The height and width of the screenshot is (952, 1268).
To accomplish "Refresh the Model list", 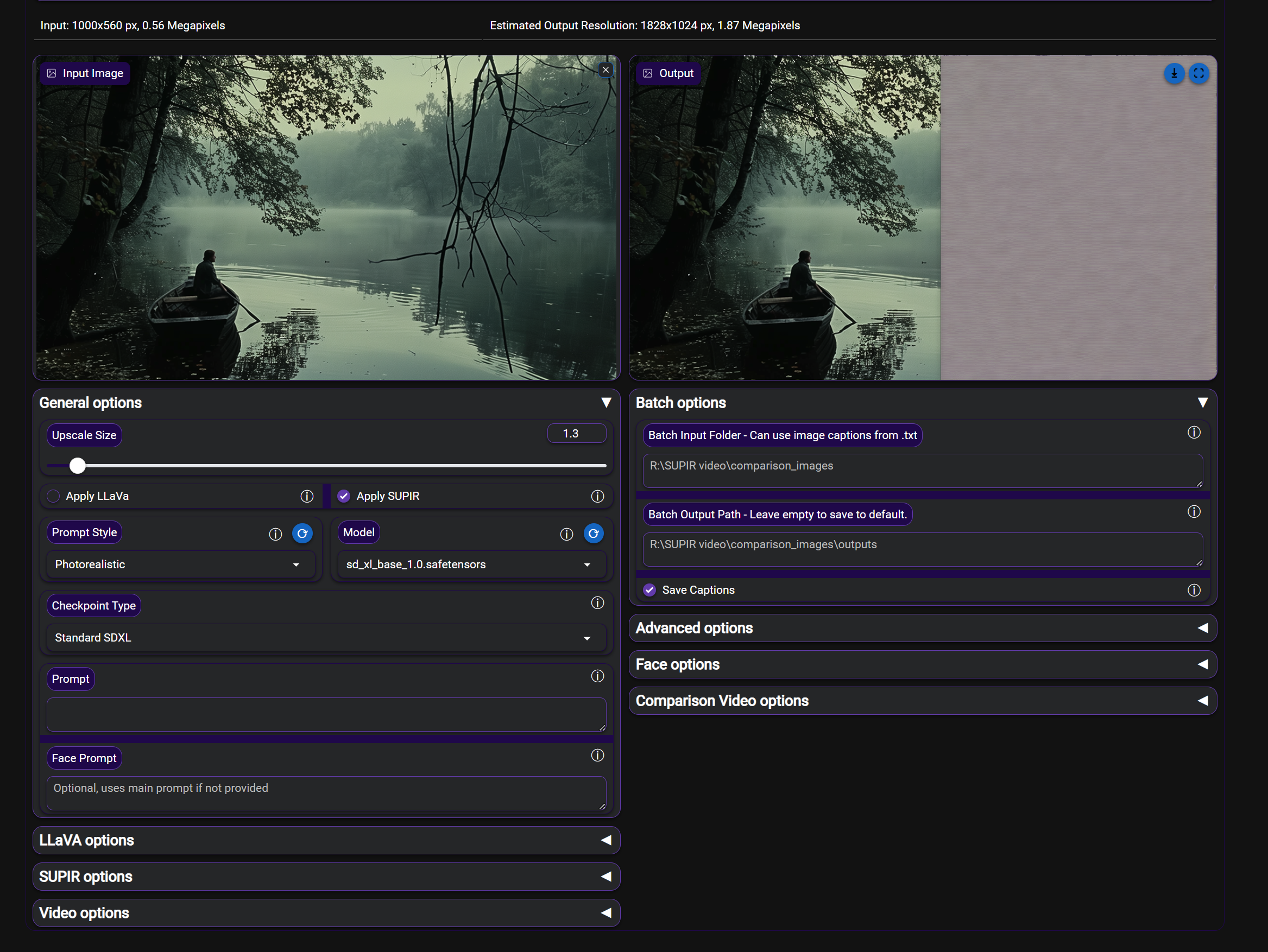I will click(594, 534).
